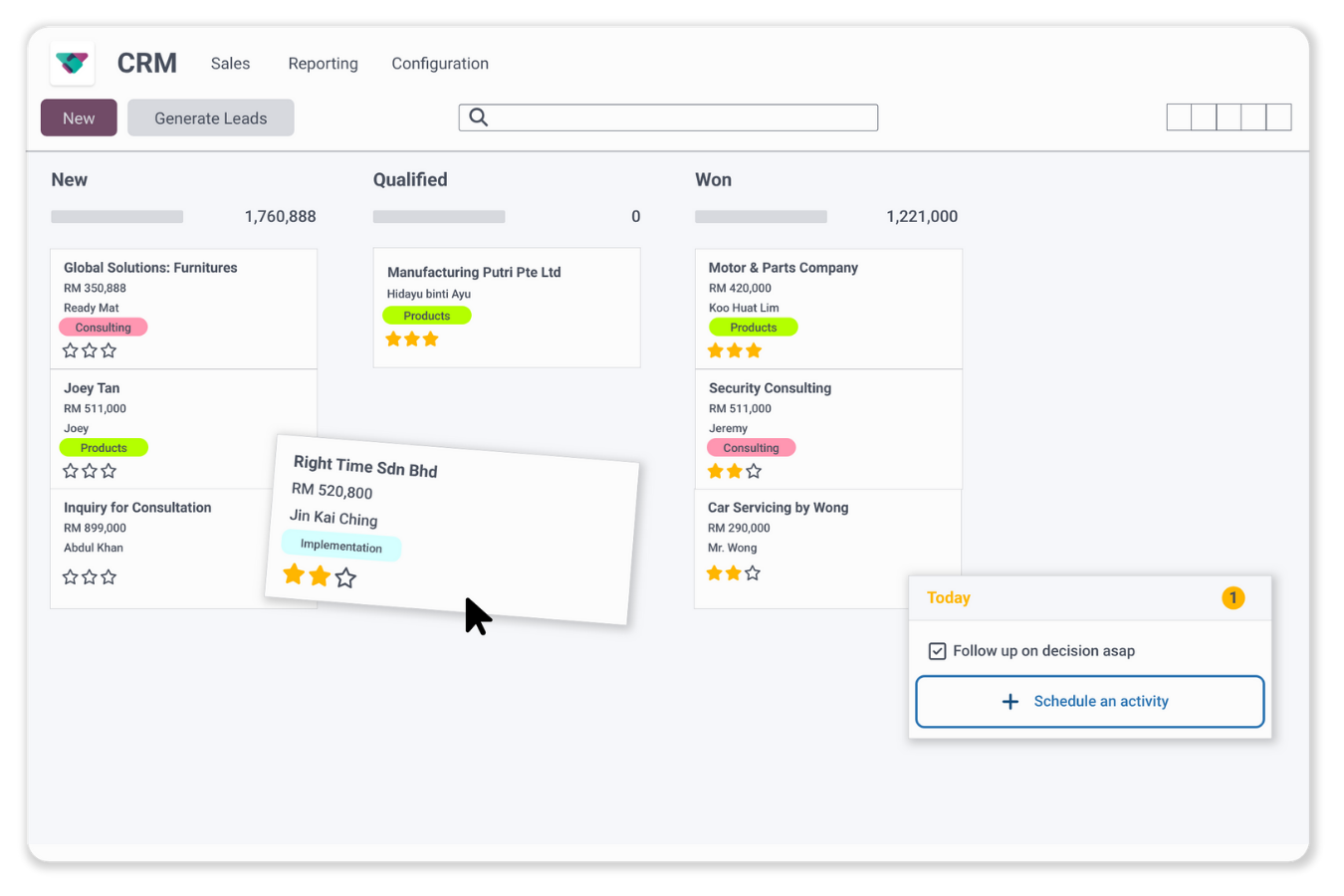Image resolution: width=1344 pixels, height=896 pixels.
Task: Click the plus icon beside Schedule an activity
Action: coord(1009,702)
